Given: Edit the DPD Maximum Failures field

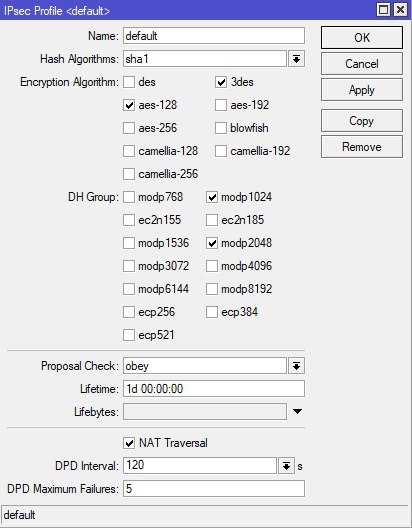Looking at the screenshot, I should (214, 489).
